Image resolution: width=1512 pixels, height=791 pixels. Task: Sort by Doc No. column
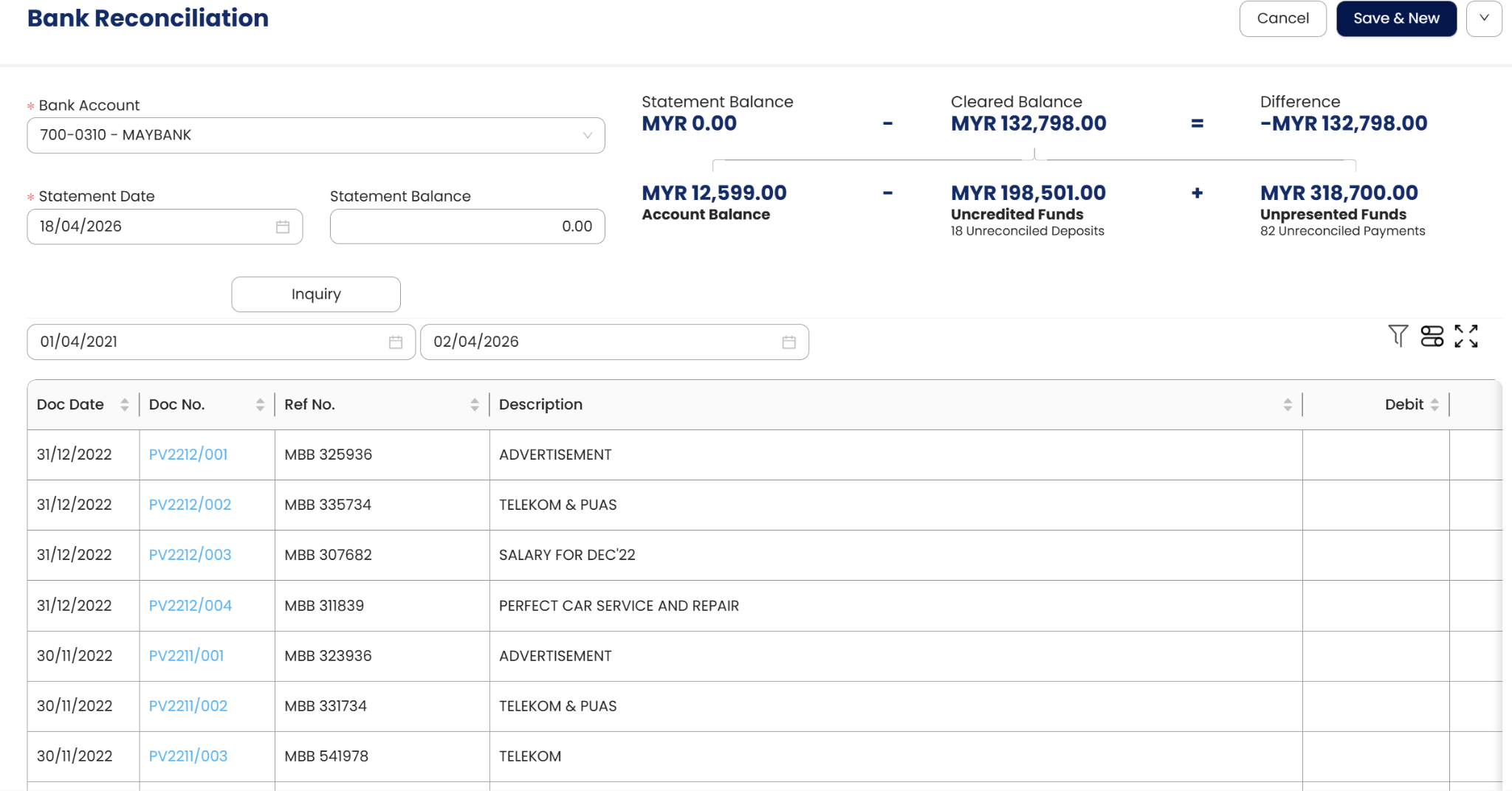click(260, 405)
